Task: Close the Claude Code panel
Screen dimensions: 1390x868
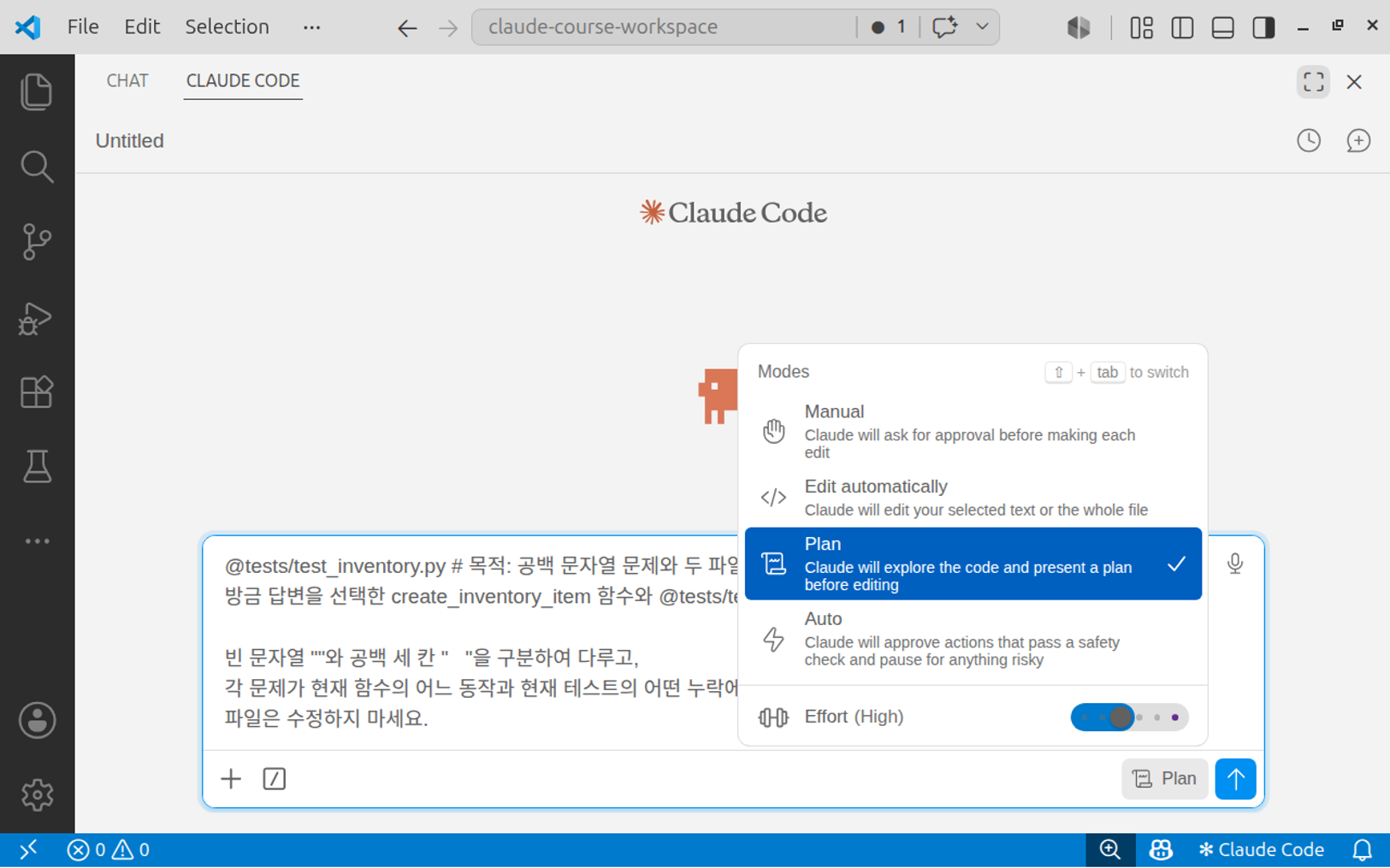Action: tap(1354, 81)
